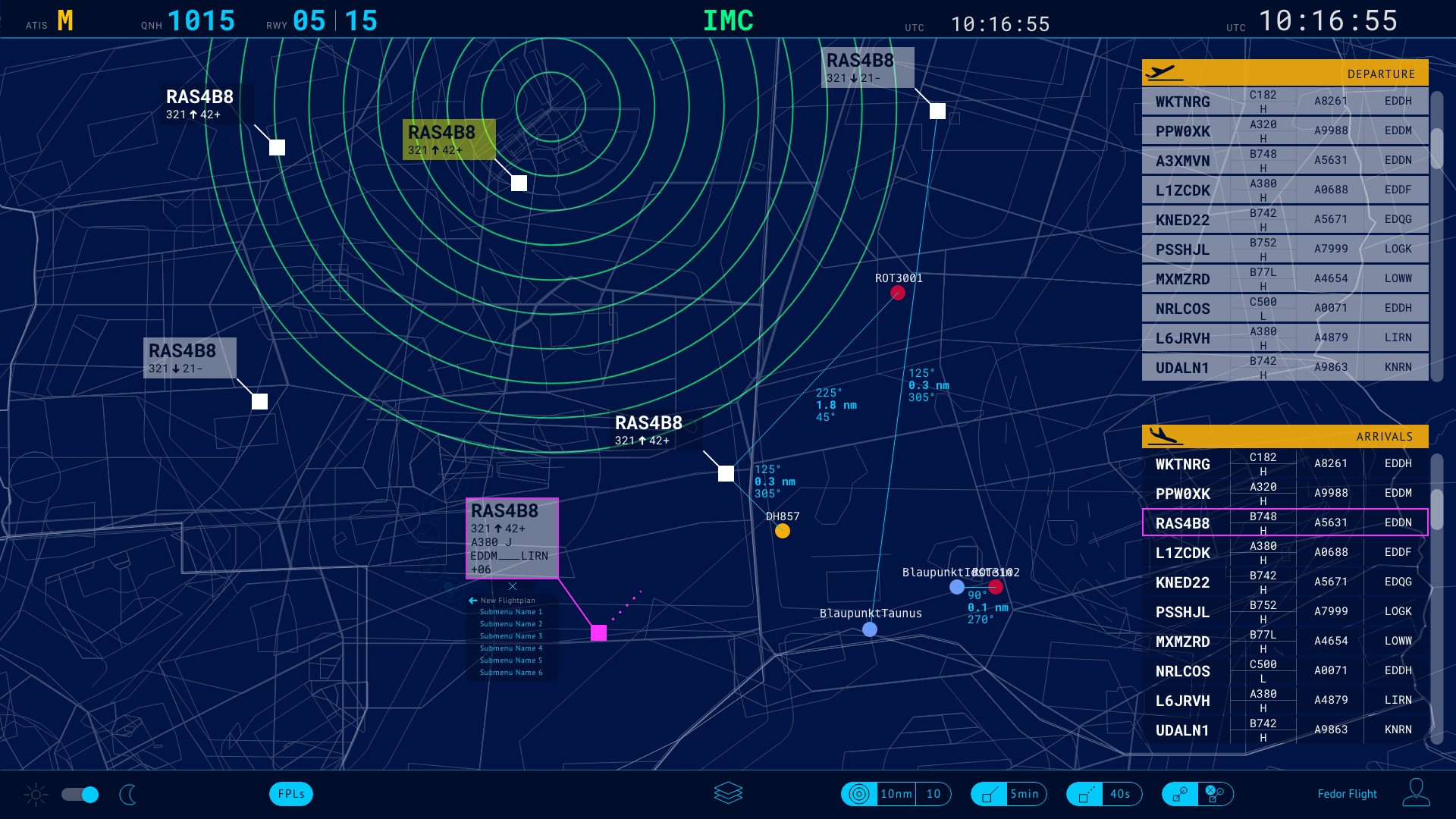Toggle the leader line visibility control

pos(1180,794)
